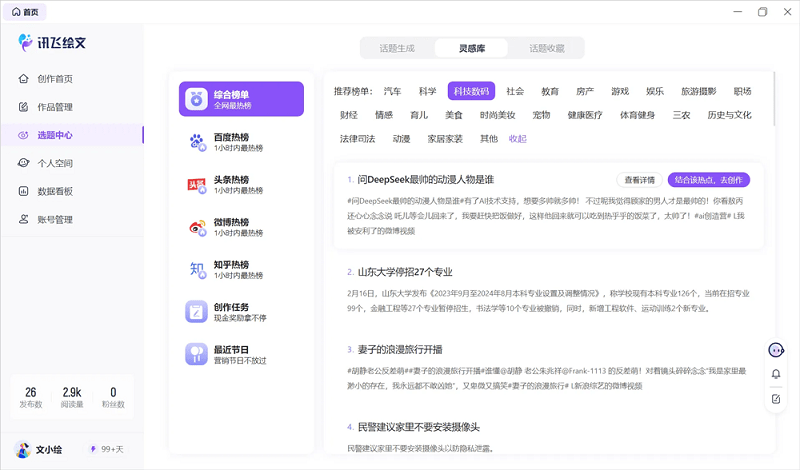Open the 百度热榜 Baidu paw icon

pyautogui.click(x=197, y=142)
